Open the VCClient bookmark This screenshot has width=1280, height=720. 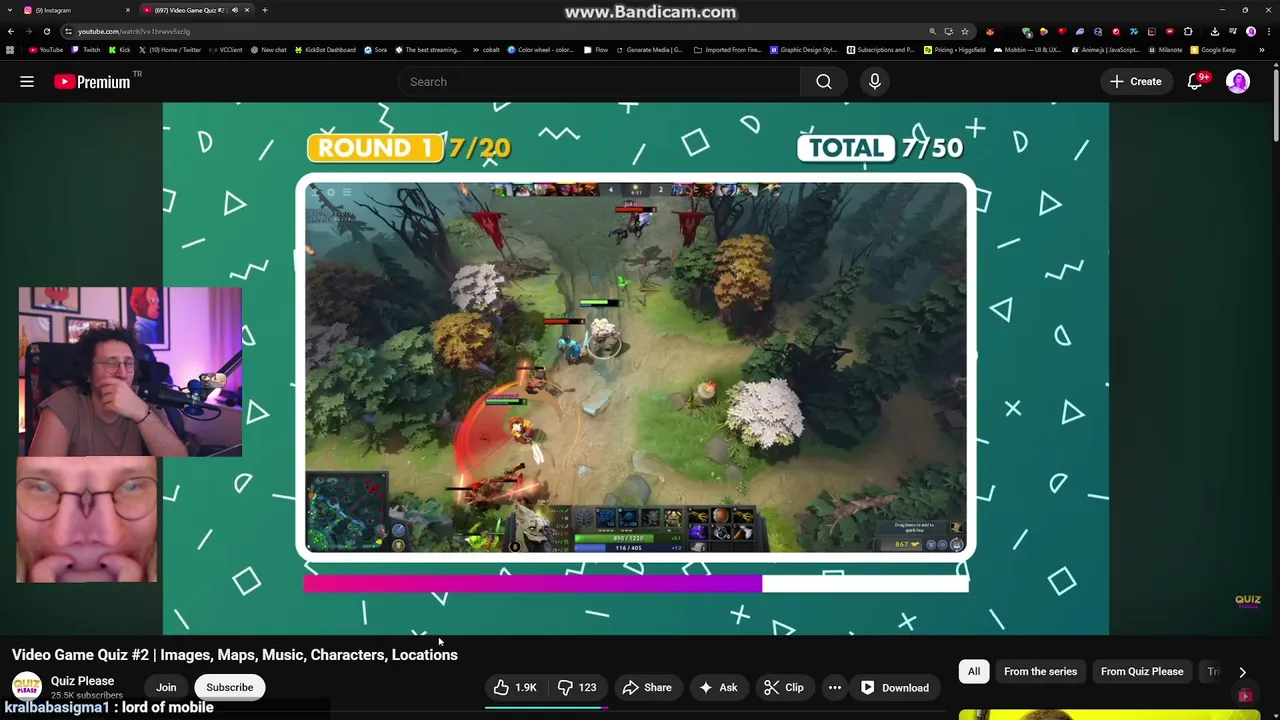[226, 50]
